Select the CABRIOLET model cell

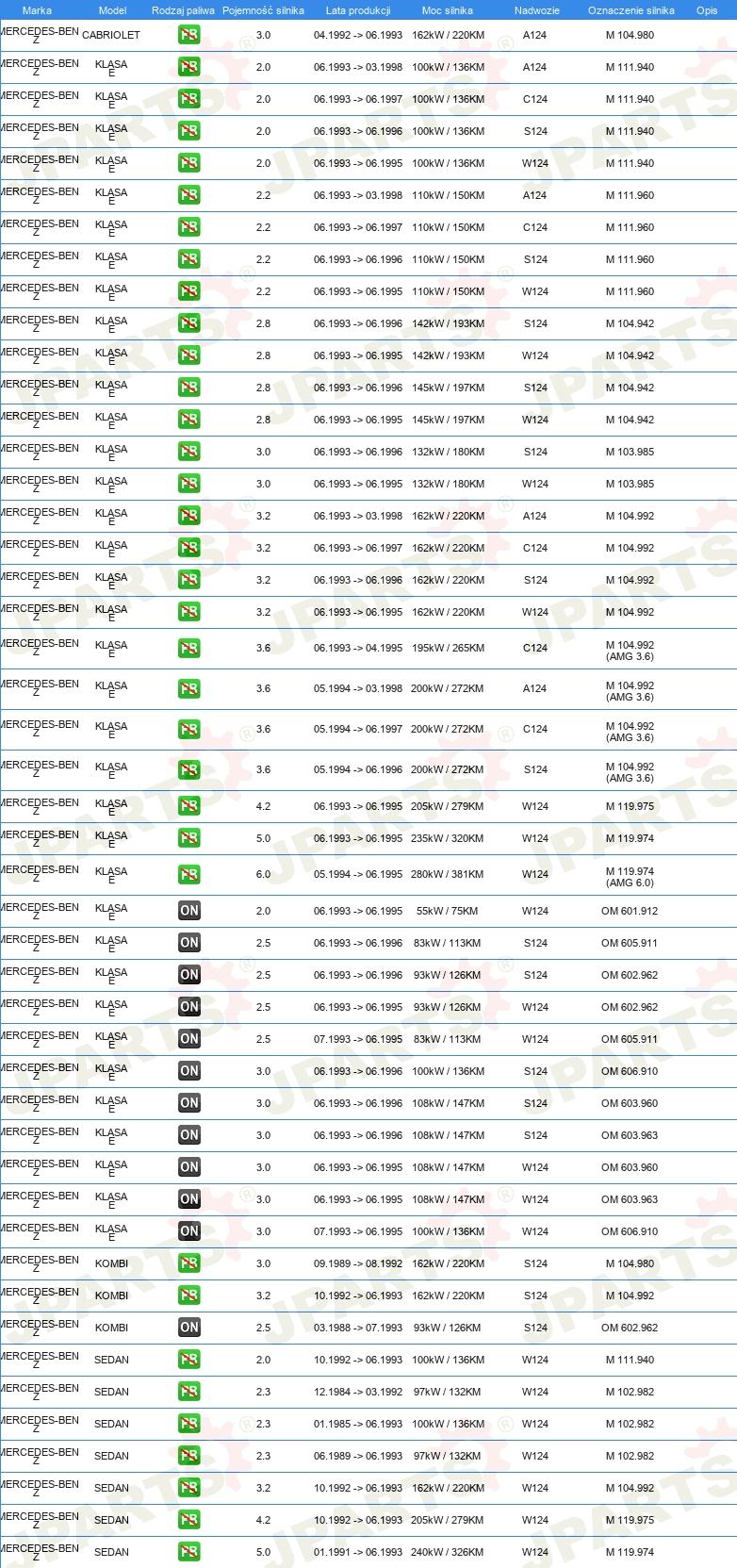coord(111,35)
